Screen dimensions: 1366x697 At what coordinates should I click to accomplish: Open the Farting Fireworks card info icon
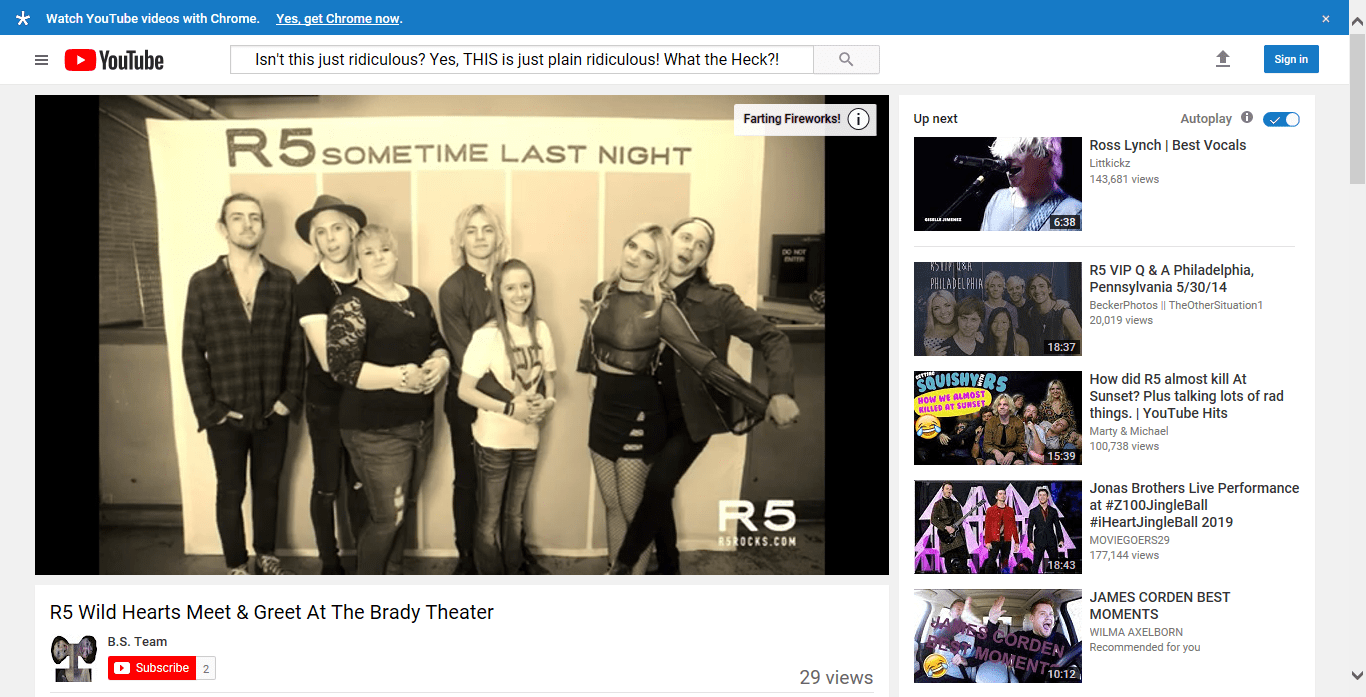coord(857,119)
